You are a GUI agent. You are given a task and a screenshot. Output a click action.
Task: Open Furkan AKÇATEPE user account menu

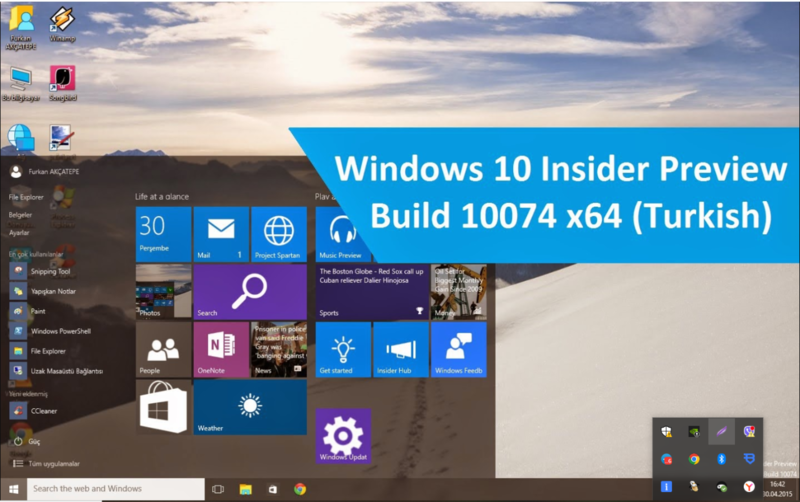(x=45, y=171)
